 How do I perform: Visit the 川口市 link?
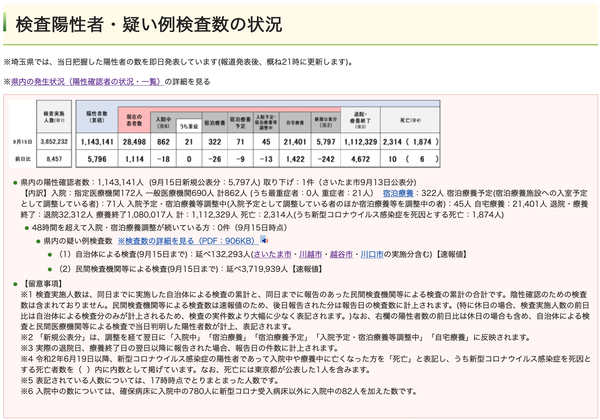pos(372,254)
